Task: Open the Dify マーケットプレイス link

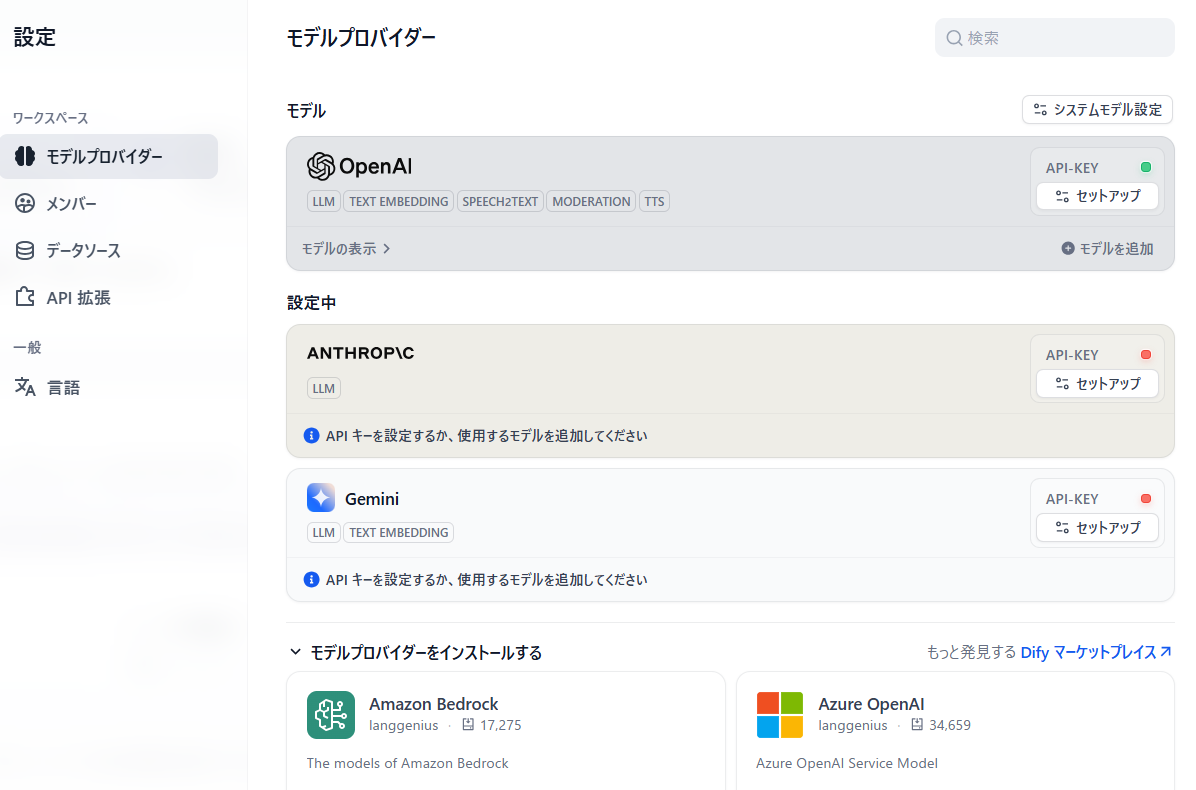Action: tap(1095, 653)
